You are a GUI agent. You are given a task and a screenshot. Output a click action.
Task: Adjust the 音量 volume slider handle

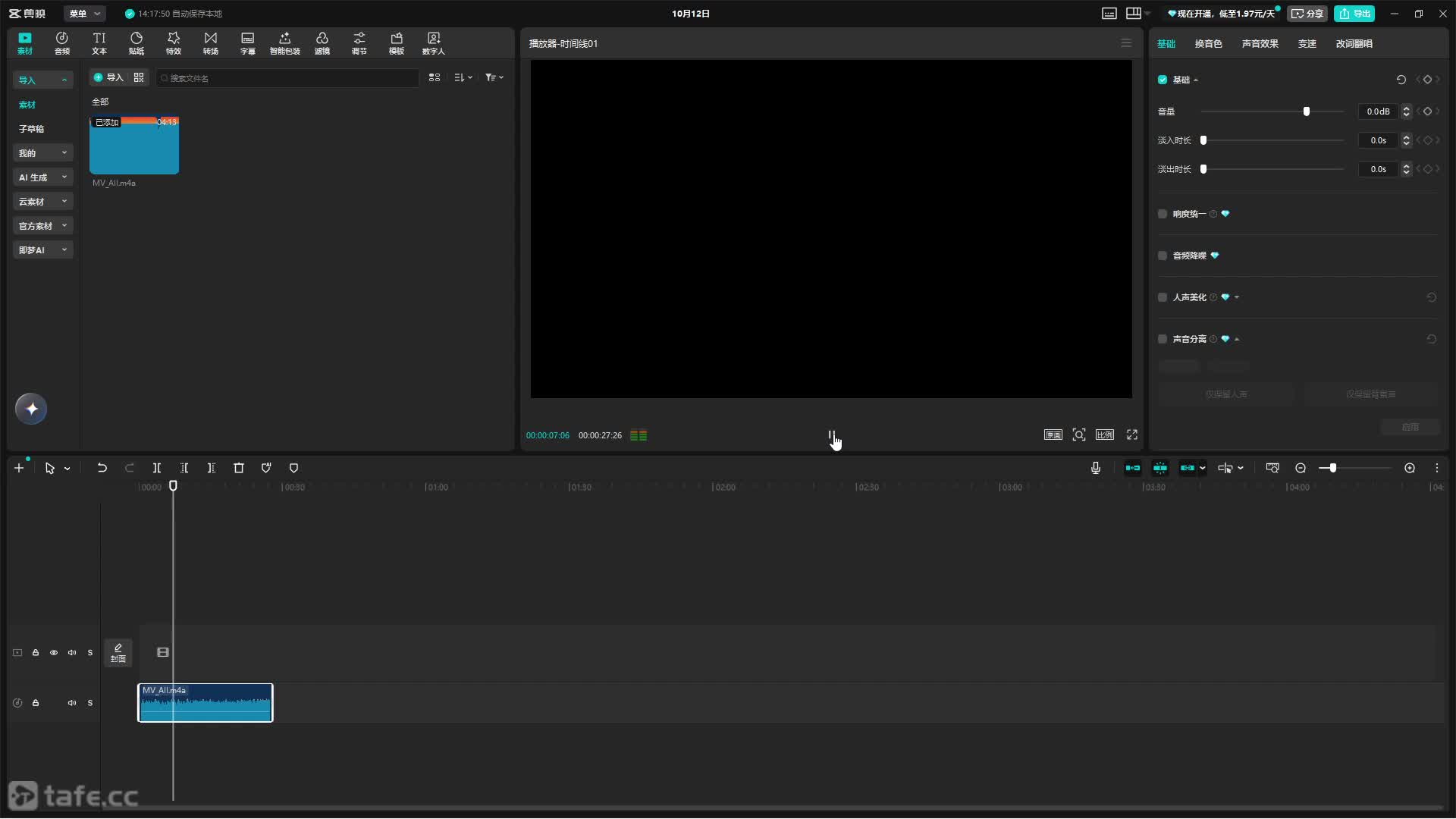pos(1306,111)
